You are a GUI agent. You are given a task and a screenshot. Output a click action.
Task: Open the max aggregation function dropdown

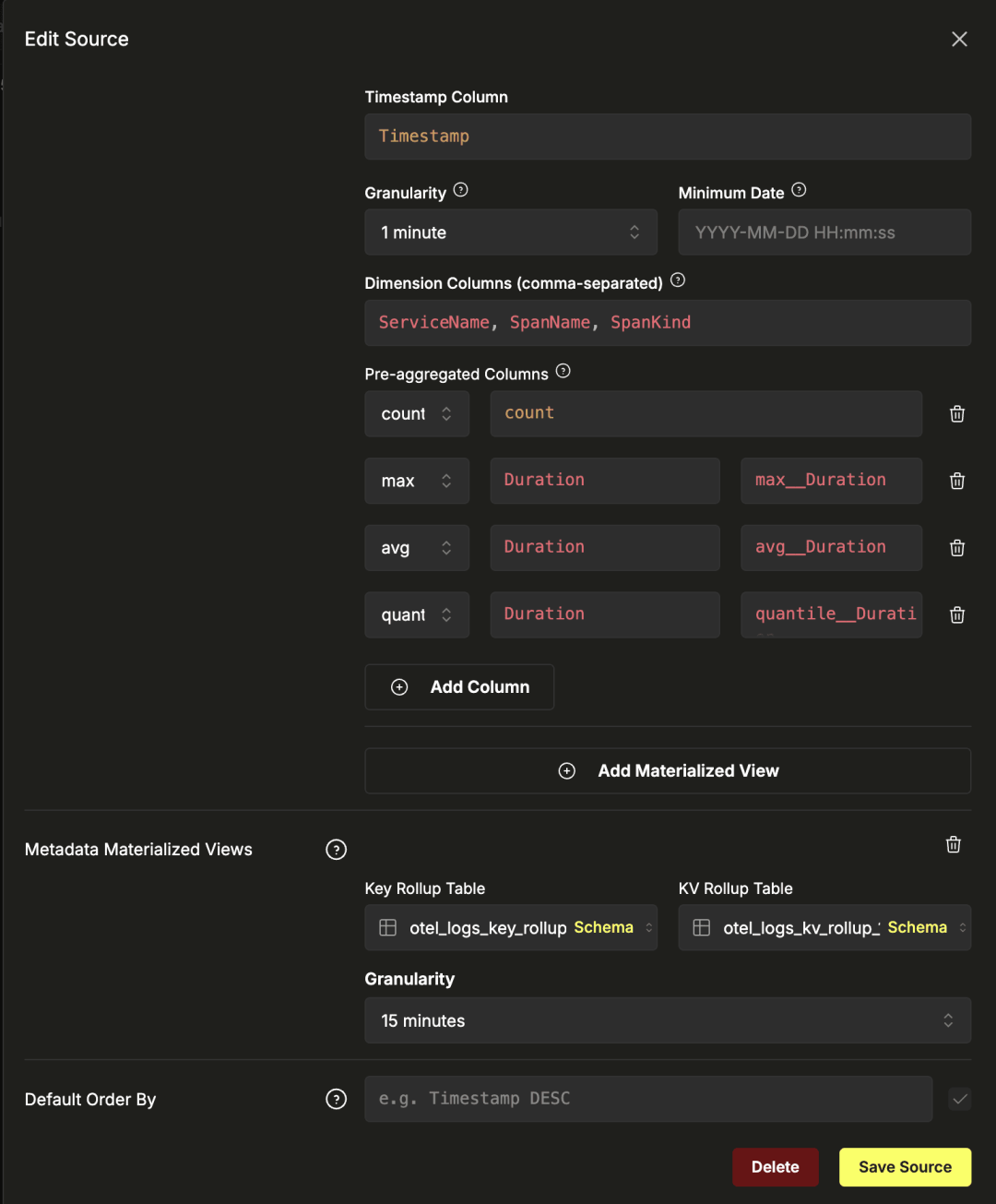coord(417,481)
